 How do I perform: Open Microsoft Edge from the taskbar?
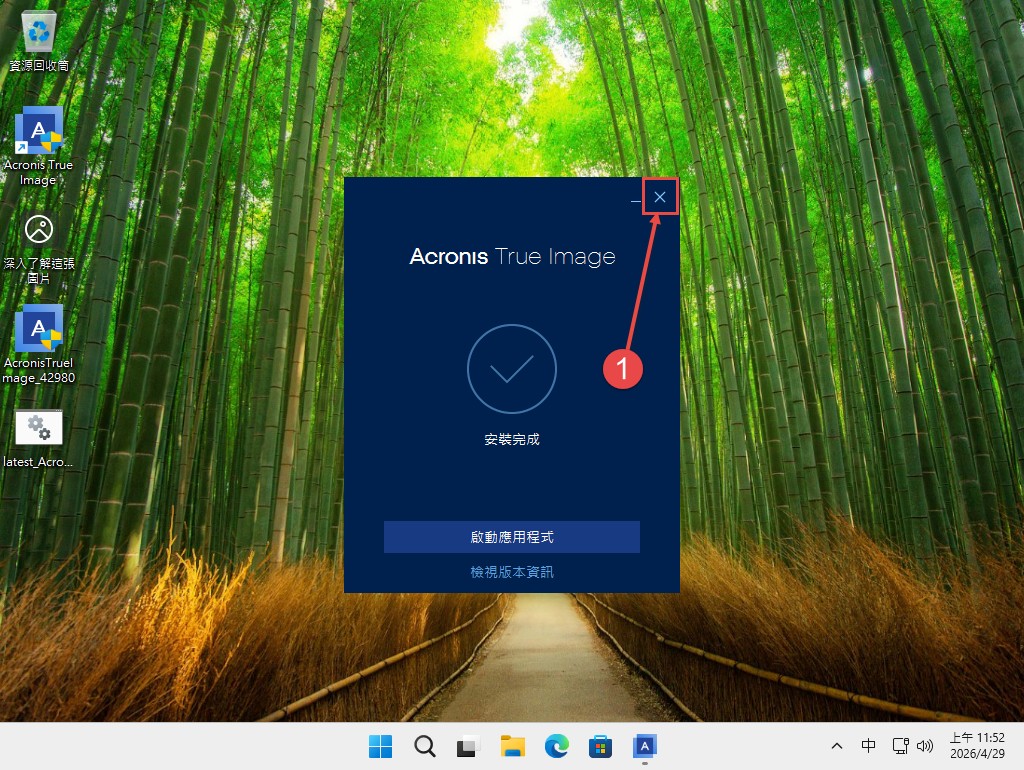[x=557, y=746]
